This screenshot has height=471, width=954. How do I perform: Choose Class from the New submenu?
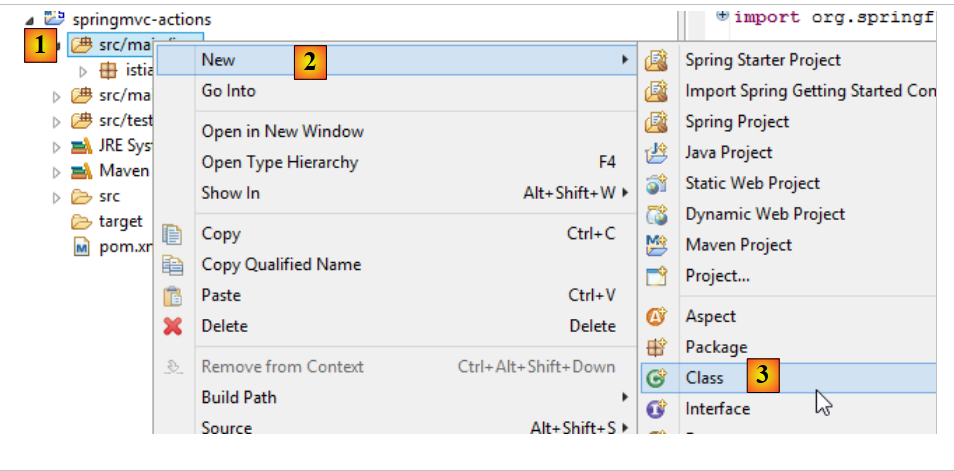704,378
